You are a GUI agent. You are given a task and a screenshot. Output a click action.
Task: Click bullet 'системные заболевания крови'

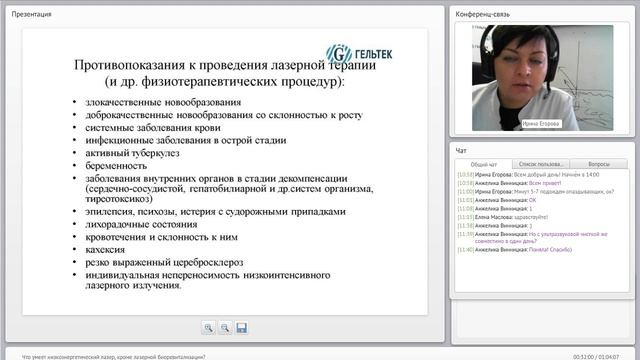click(153, 128)
